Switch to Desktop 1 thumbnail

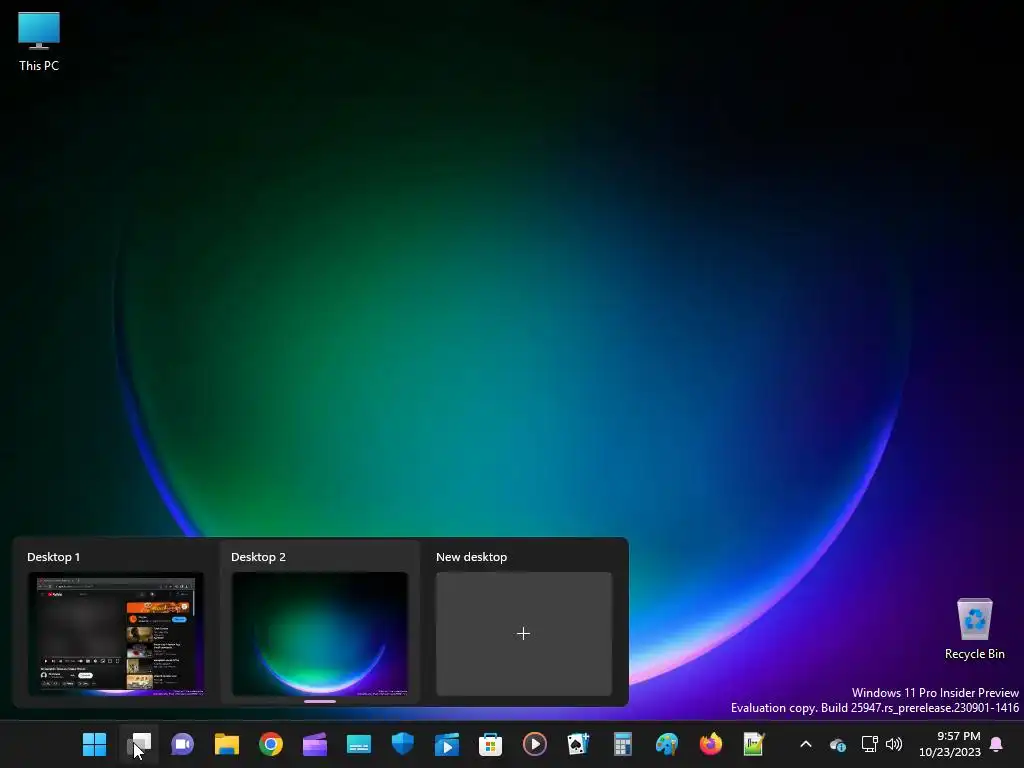(x=116, y=633)
